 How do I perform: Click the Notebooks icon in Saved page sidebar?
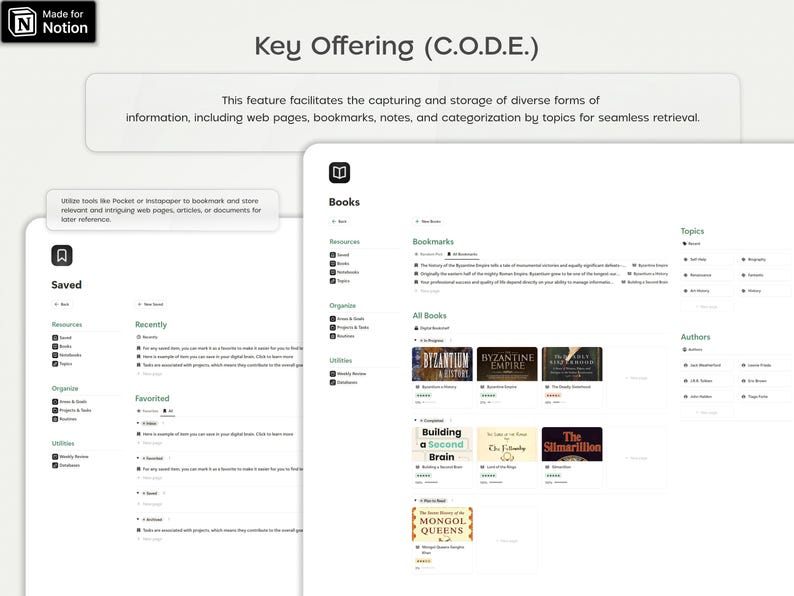(x=55, y=355)
